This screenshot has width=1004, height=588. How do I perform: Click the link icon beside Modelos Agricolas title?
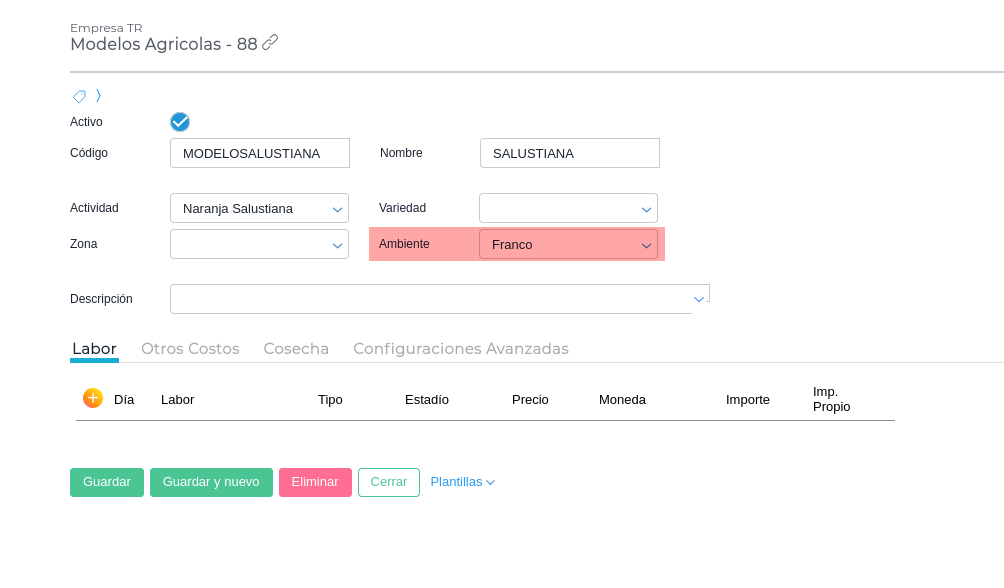pyautogui.click(x=270, y=43)
